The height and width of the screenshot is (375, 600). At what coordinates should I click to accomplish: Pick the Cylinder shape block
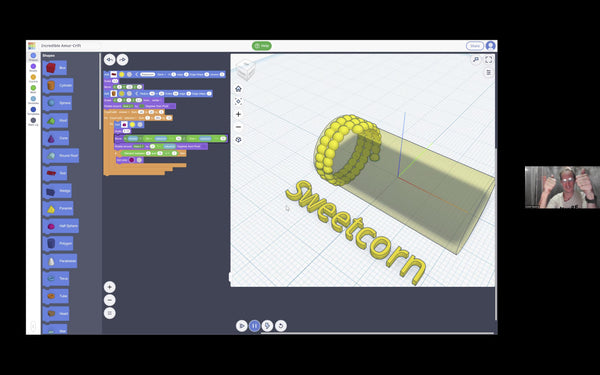[58, 85]
